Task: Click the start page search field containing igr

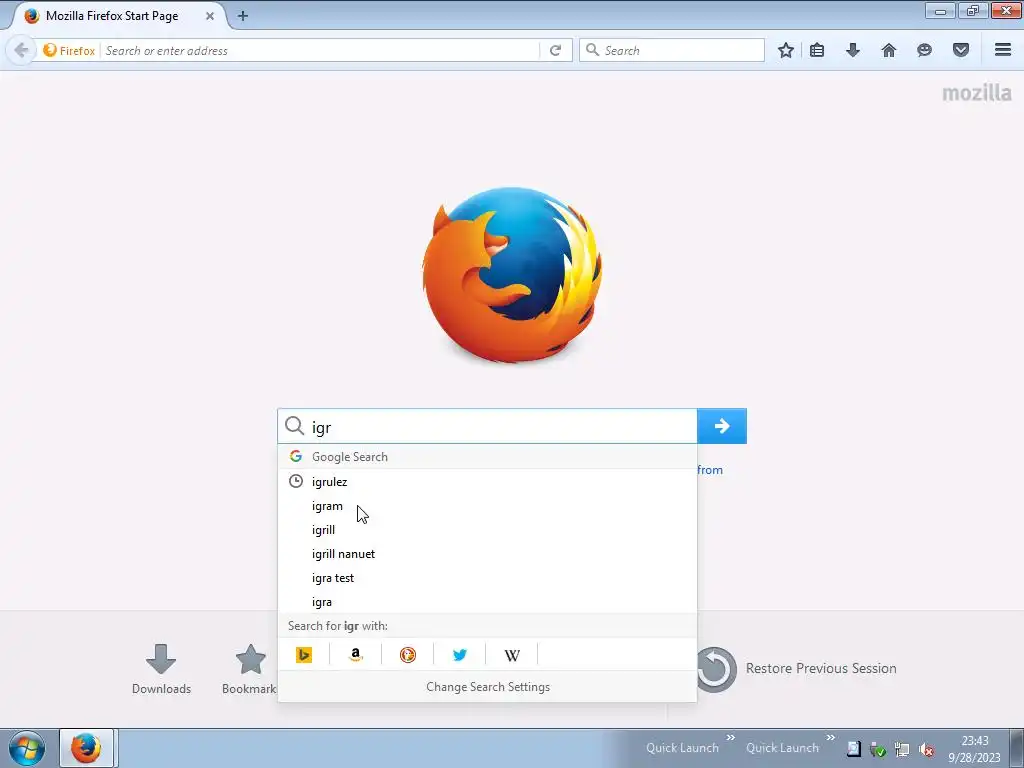Action: [x=487, y=426]
